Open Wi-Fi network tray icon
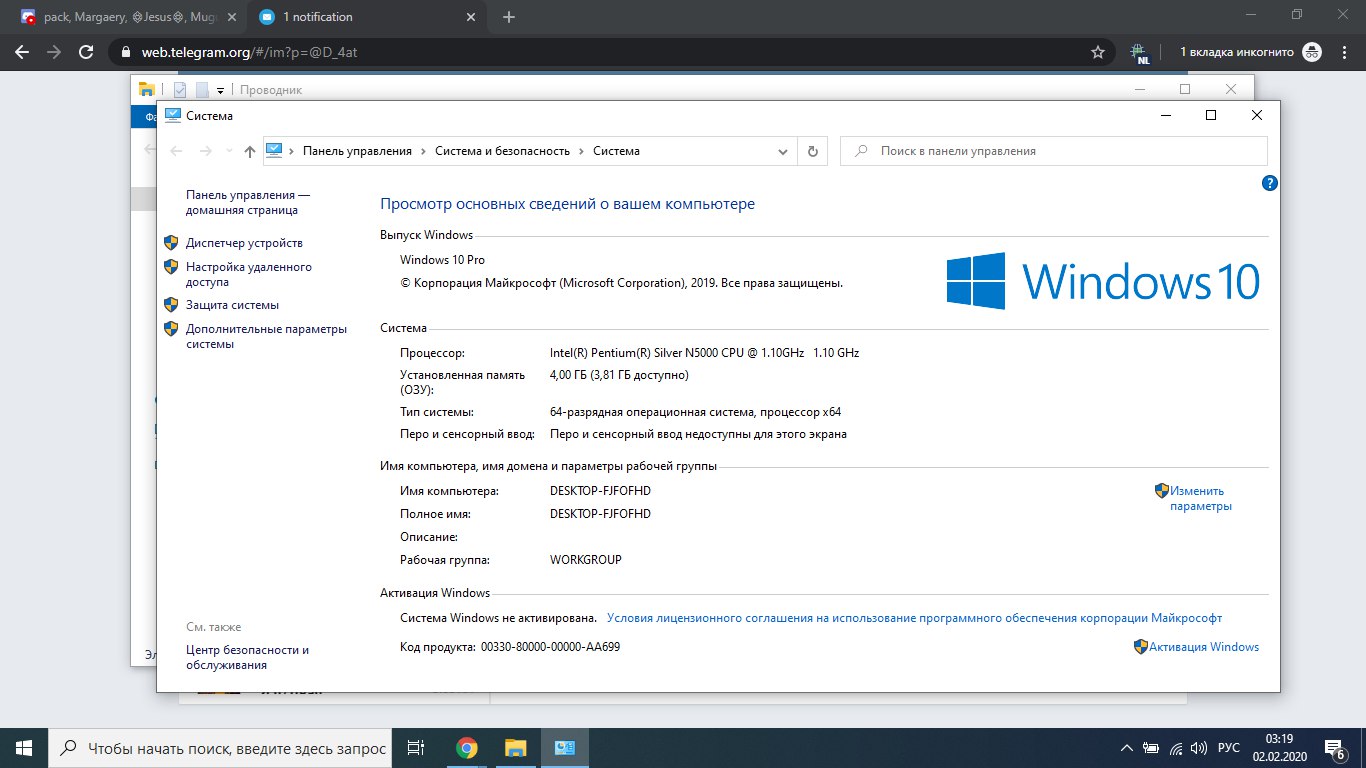Screen dimensions: 1366x768 (x=1176, y=748)
